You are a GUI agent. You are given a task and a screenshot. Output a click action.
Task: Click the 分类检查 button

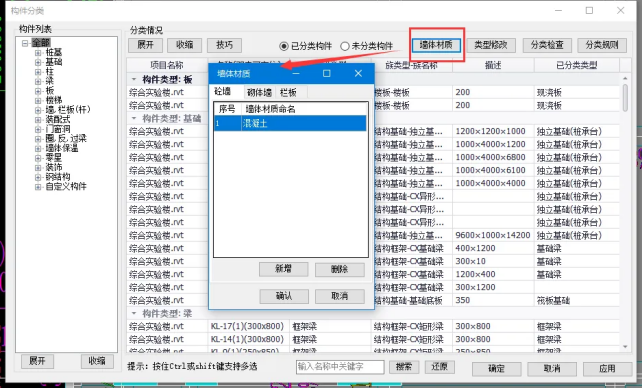click(x=547, y=45)
